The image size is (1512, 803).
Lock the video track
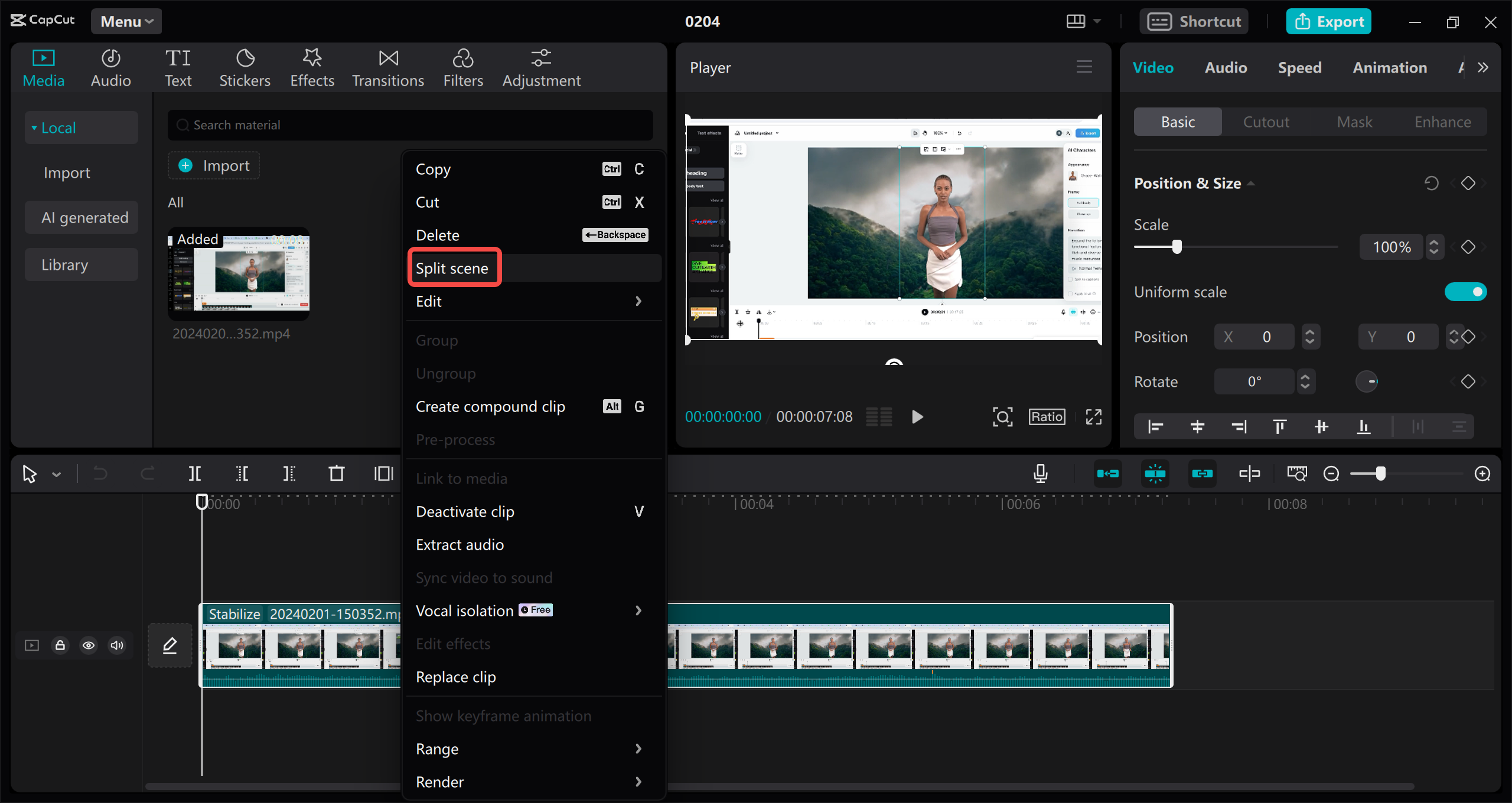tap(60, 645)
